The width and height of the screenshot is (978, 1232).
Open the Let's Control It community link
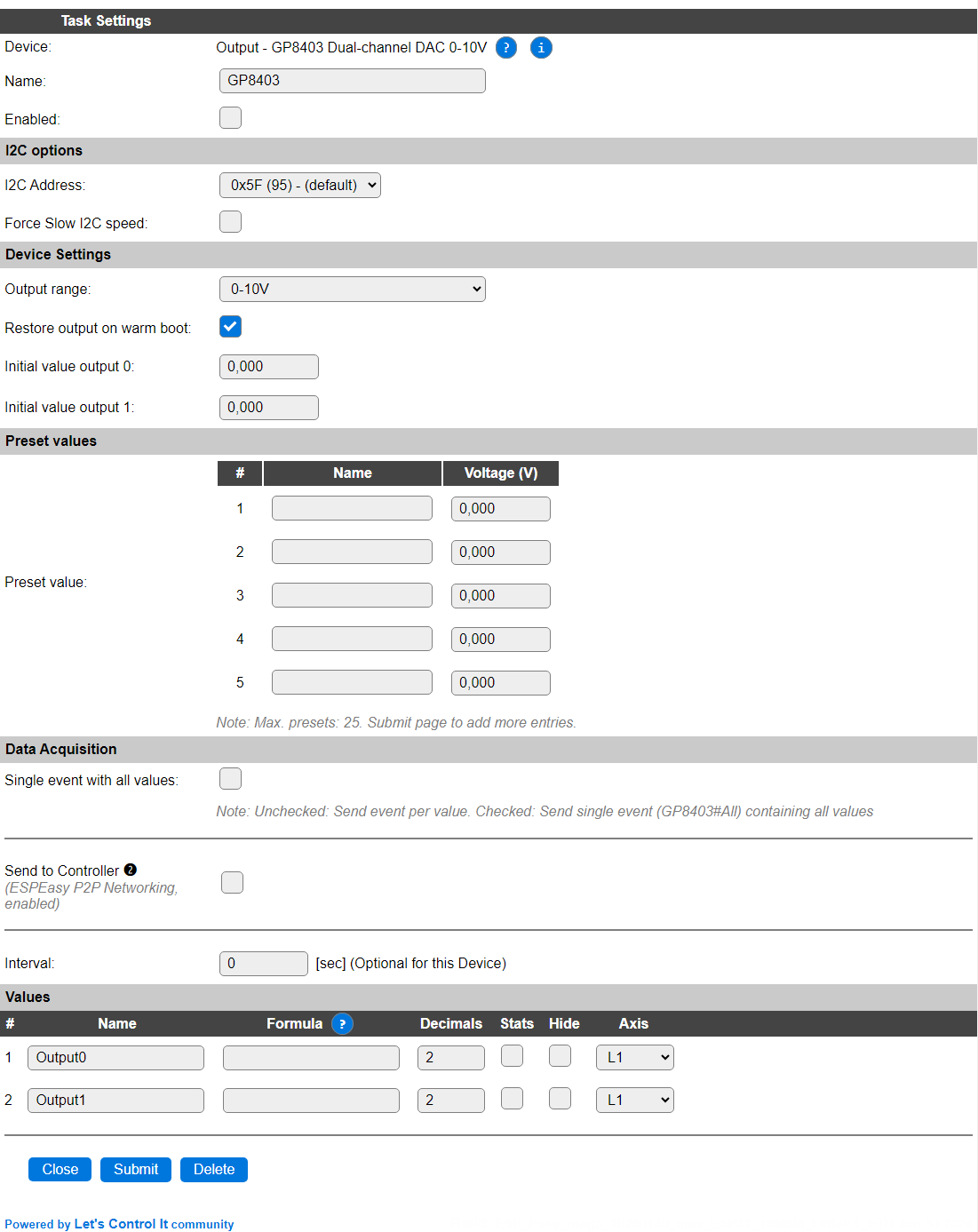click(155, 1224)
